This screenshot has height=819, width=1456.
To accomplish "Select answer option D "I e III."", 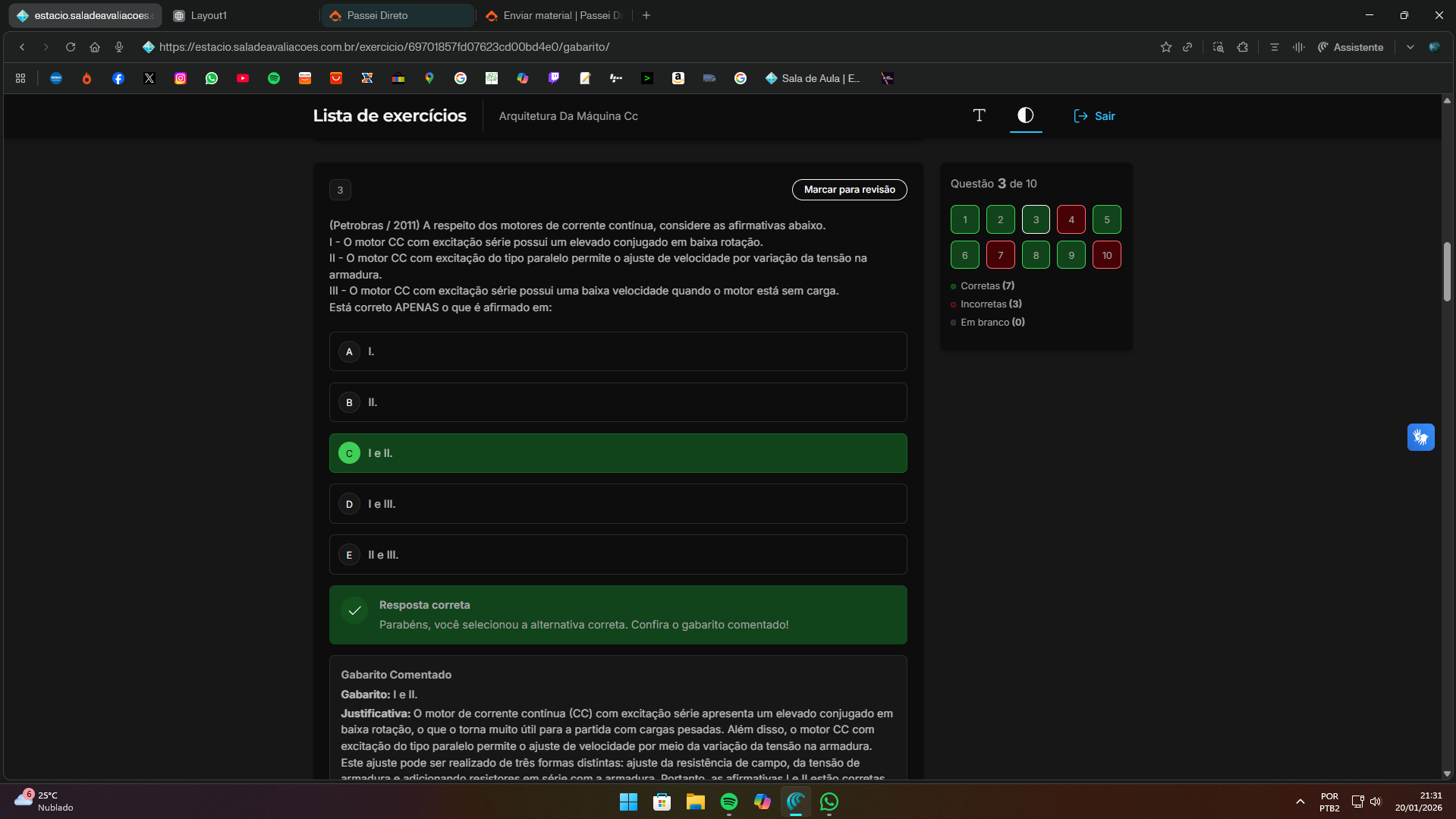I will 618,504.
